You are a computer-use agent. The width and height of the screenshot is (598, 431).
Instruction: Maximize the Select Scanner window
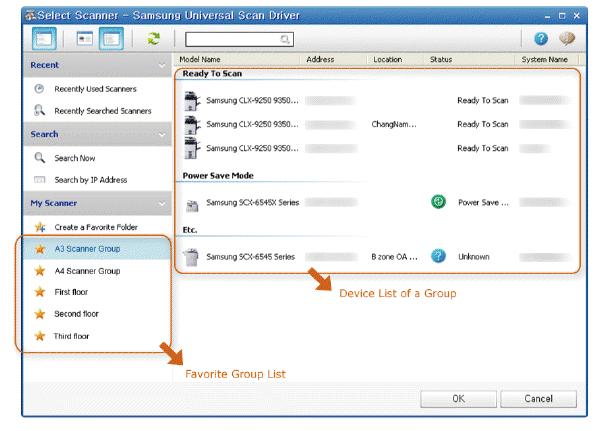[562, 16]
